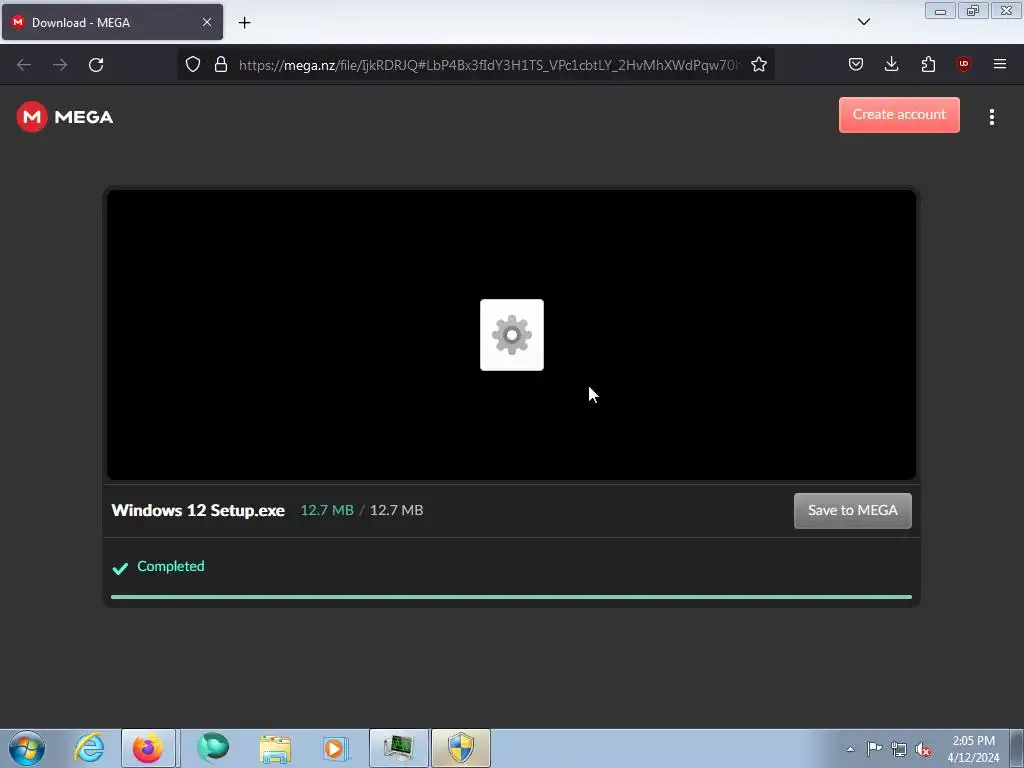Open a new browser tab

point(244,23)
